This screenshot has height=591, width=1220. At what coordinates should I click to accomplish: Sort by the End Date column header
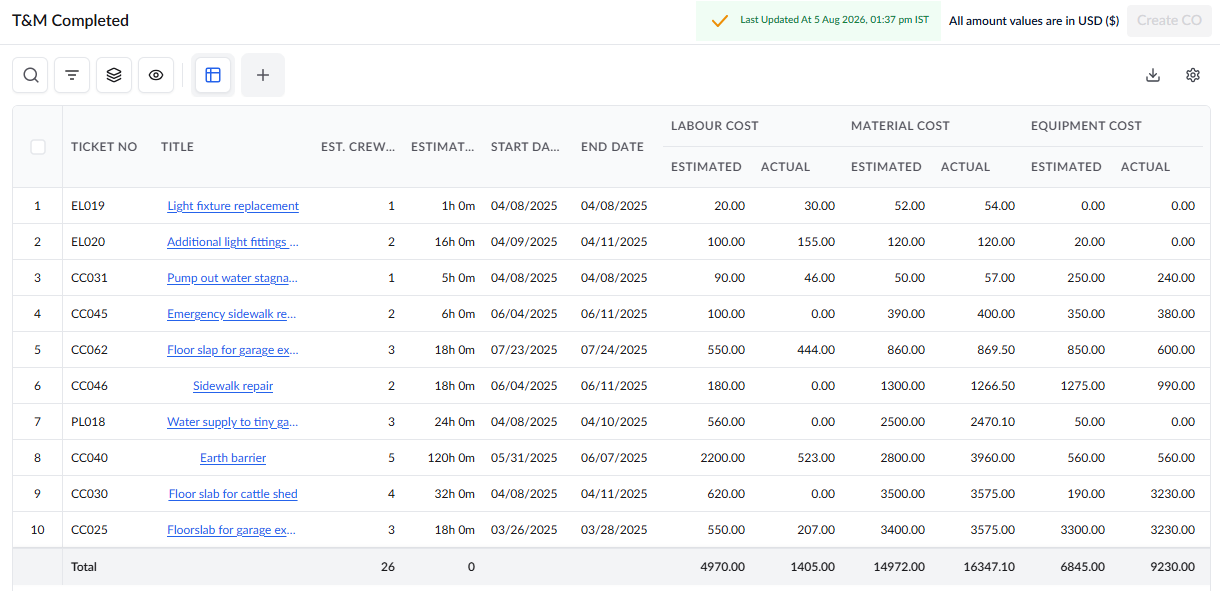pyautogui.click(x=612, y=147)
